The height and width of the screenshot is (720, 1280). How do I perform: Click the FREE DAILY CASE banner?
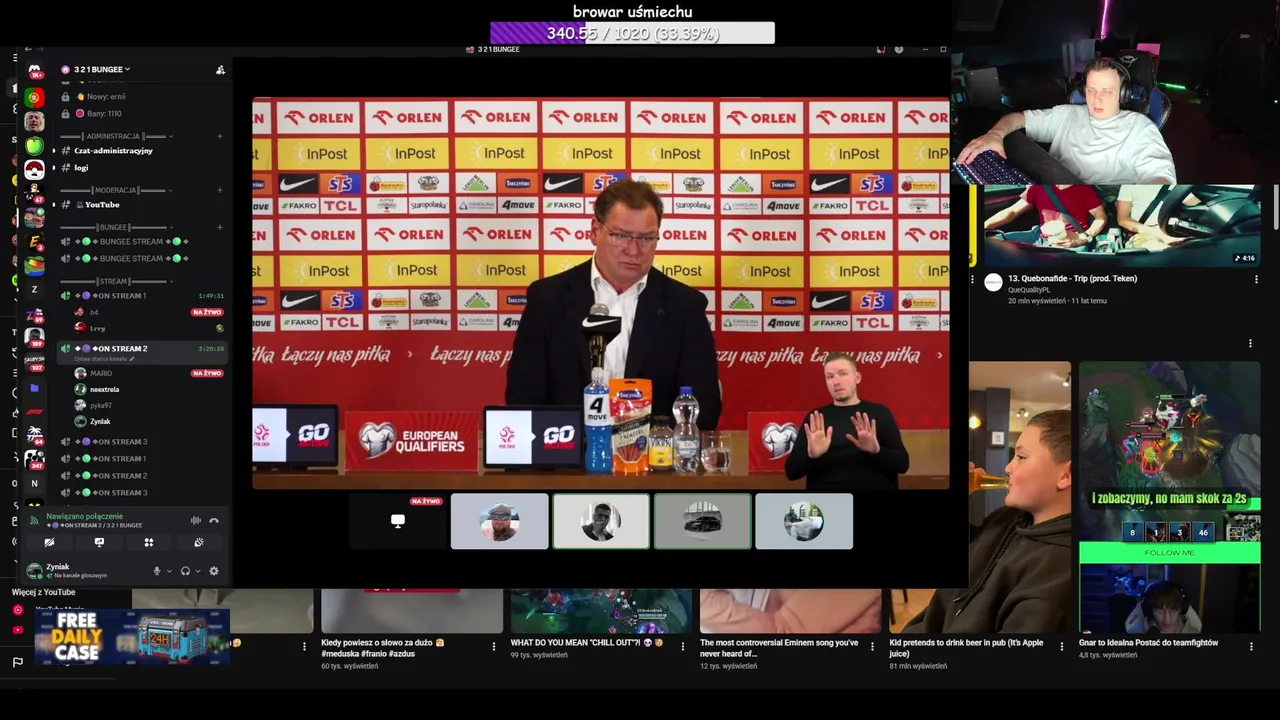(x=132, y=636)
